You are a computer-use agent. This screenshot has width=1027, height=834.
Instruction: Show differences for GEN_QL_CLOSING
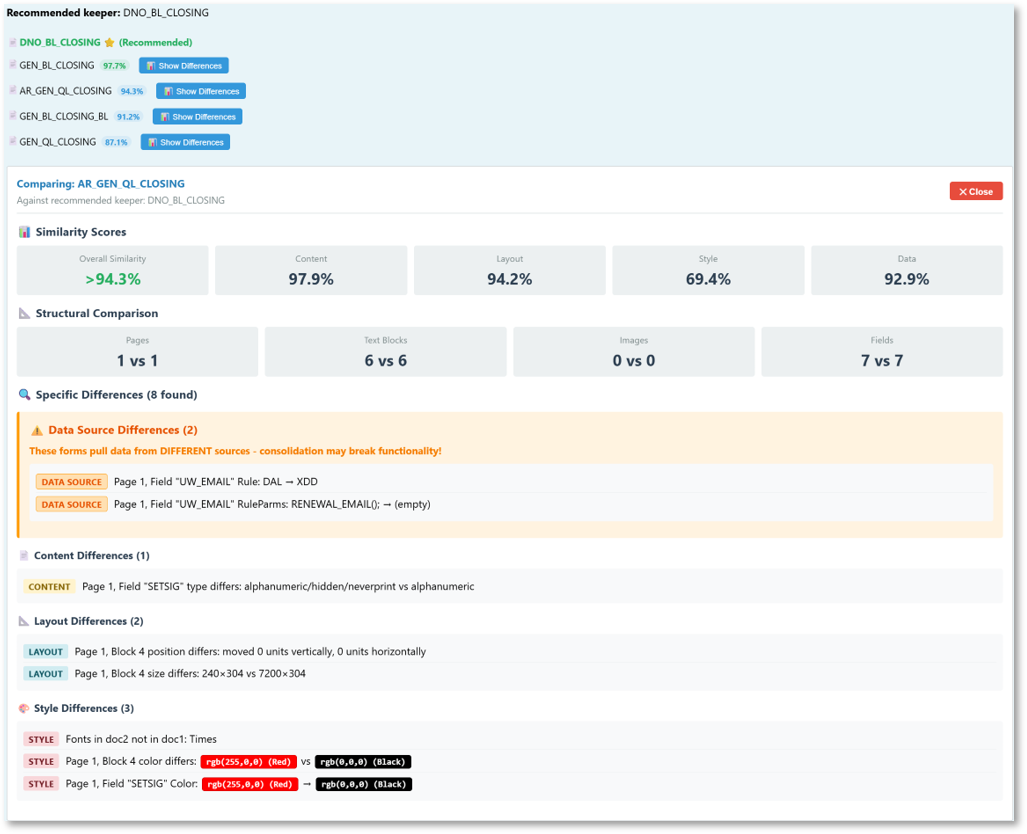click(185, 142)
